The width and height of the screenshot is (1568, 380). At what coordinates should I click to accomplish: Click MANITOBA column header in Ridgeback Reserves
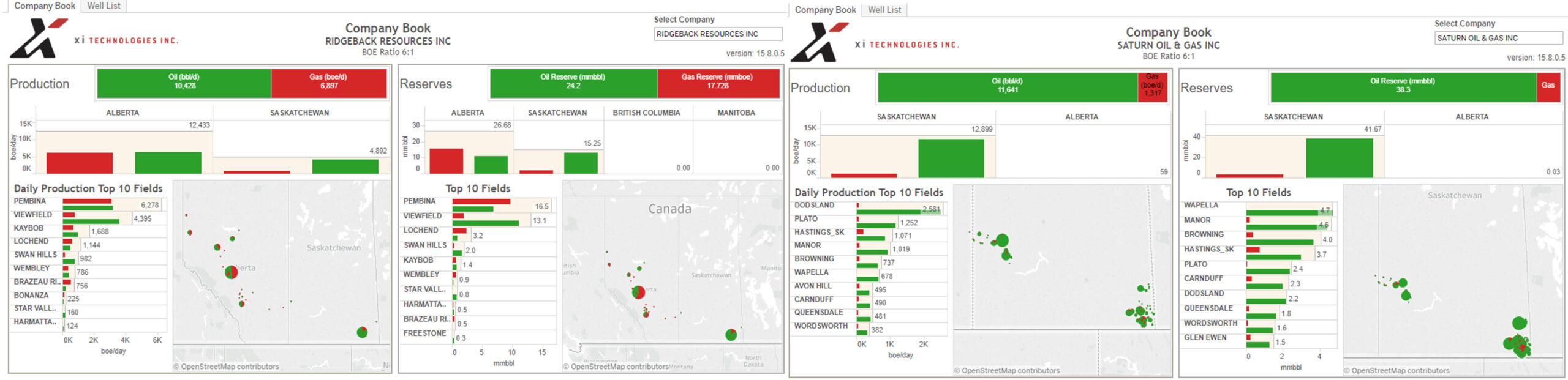(x=736, y=113)
